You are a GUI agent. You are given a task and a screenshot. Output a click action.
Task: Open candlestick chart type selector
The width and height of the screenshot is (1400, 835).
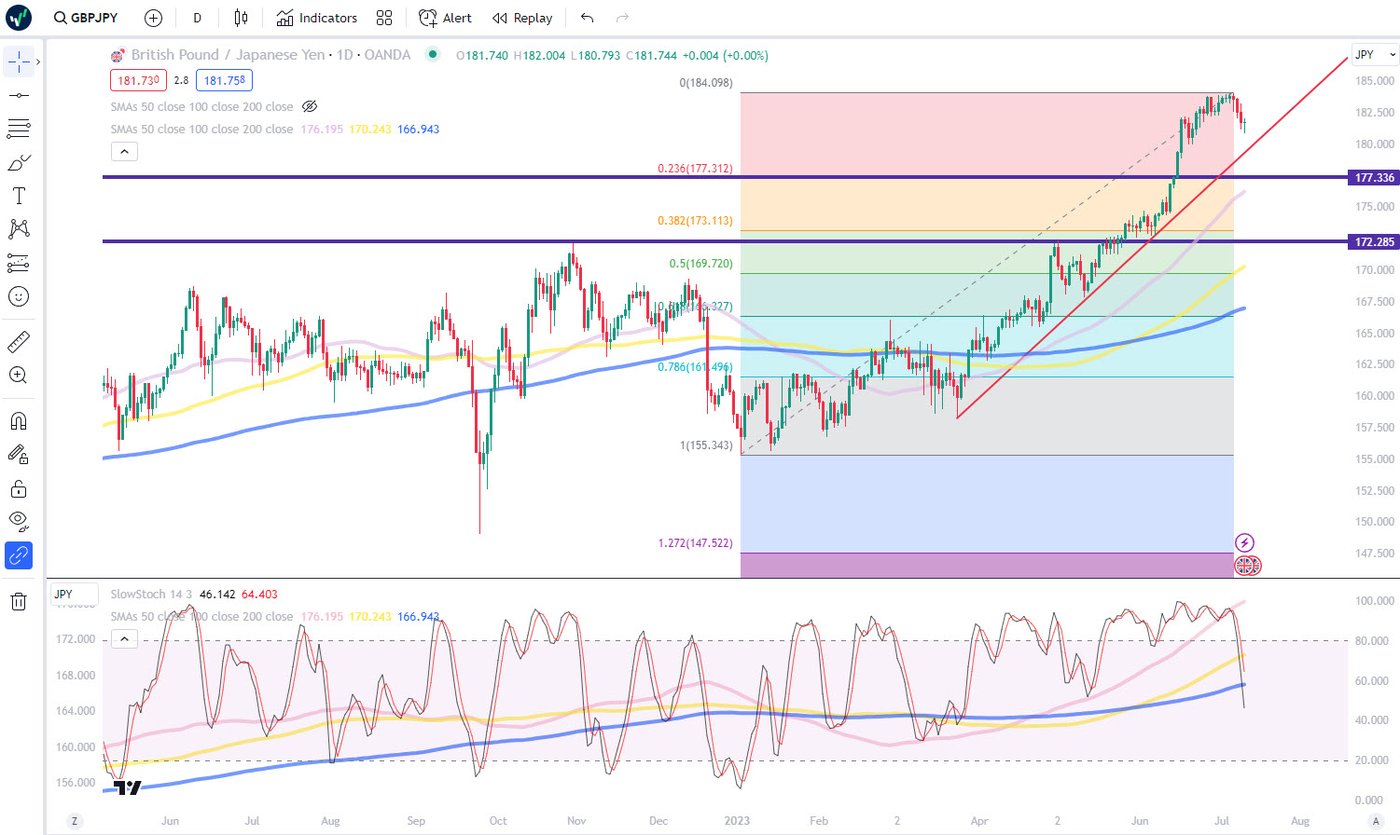tap(240, 18)
